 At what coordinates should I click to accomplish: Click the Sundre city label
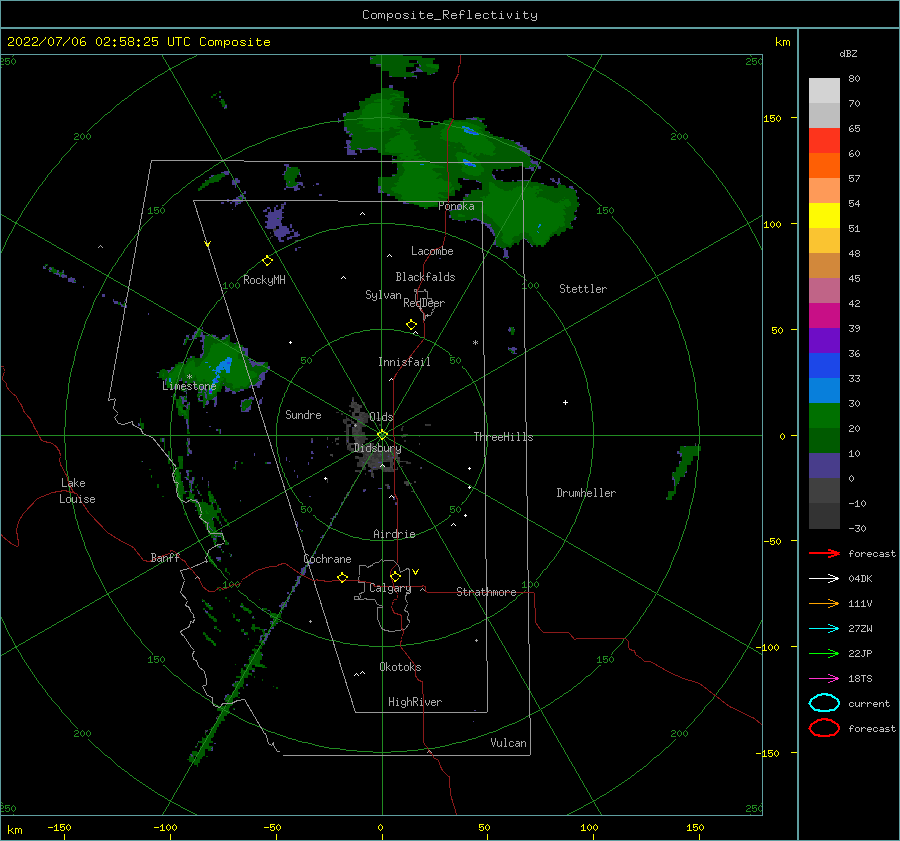pyautogui.click(x=303, y=414)
